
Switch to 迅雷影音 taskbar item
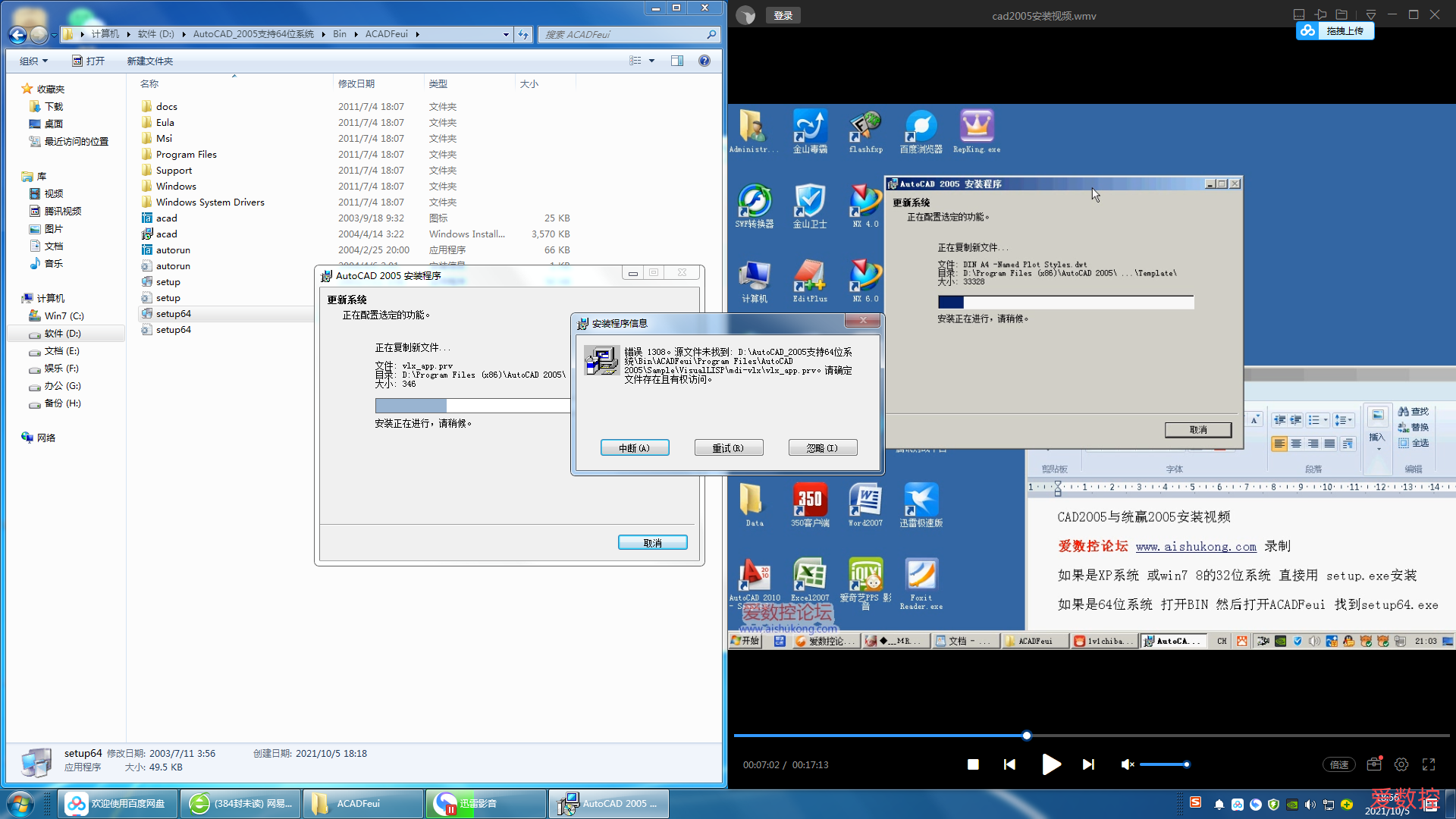(x=486, y=804)
